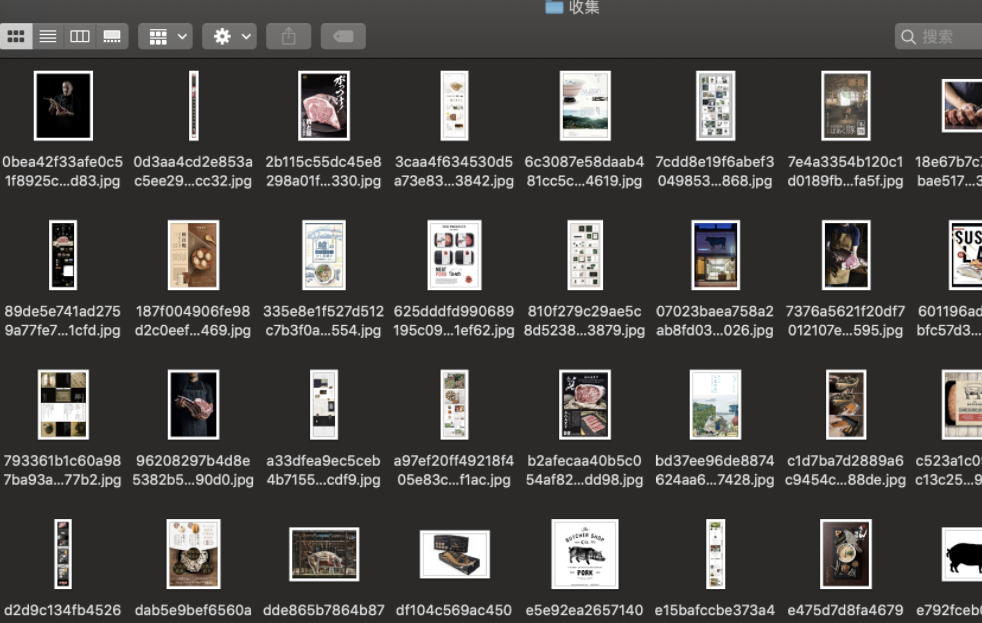Viewport: 982px width, 623px height.
Task: Switch to column view mode
Action: point(80,36)
